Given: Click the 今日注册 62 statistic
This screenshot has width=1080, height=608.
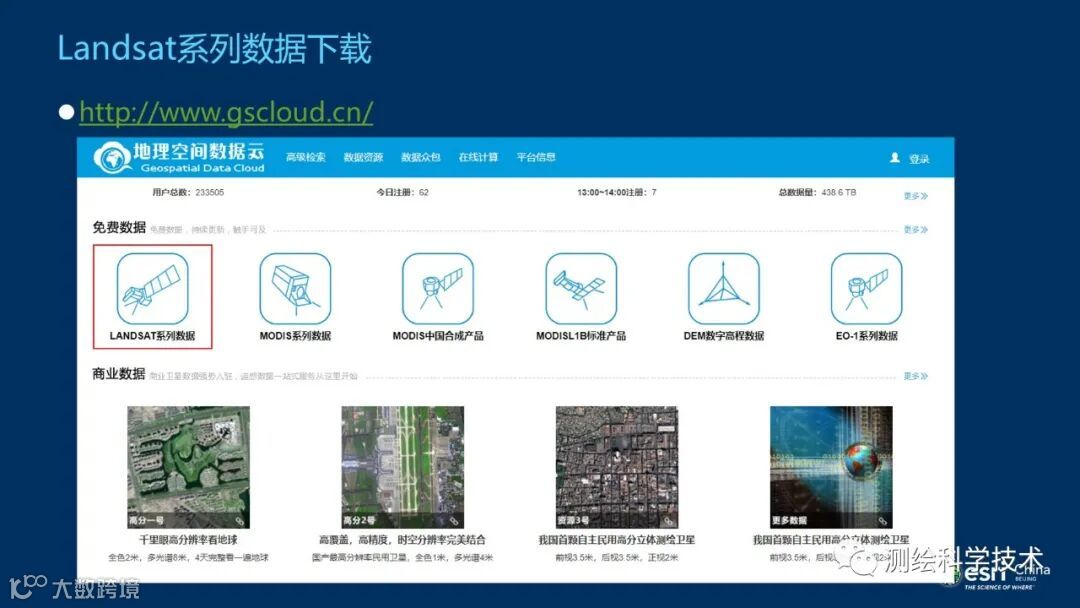Looking at the screenshot, I should tap(402, 193).
